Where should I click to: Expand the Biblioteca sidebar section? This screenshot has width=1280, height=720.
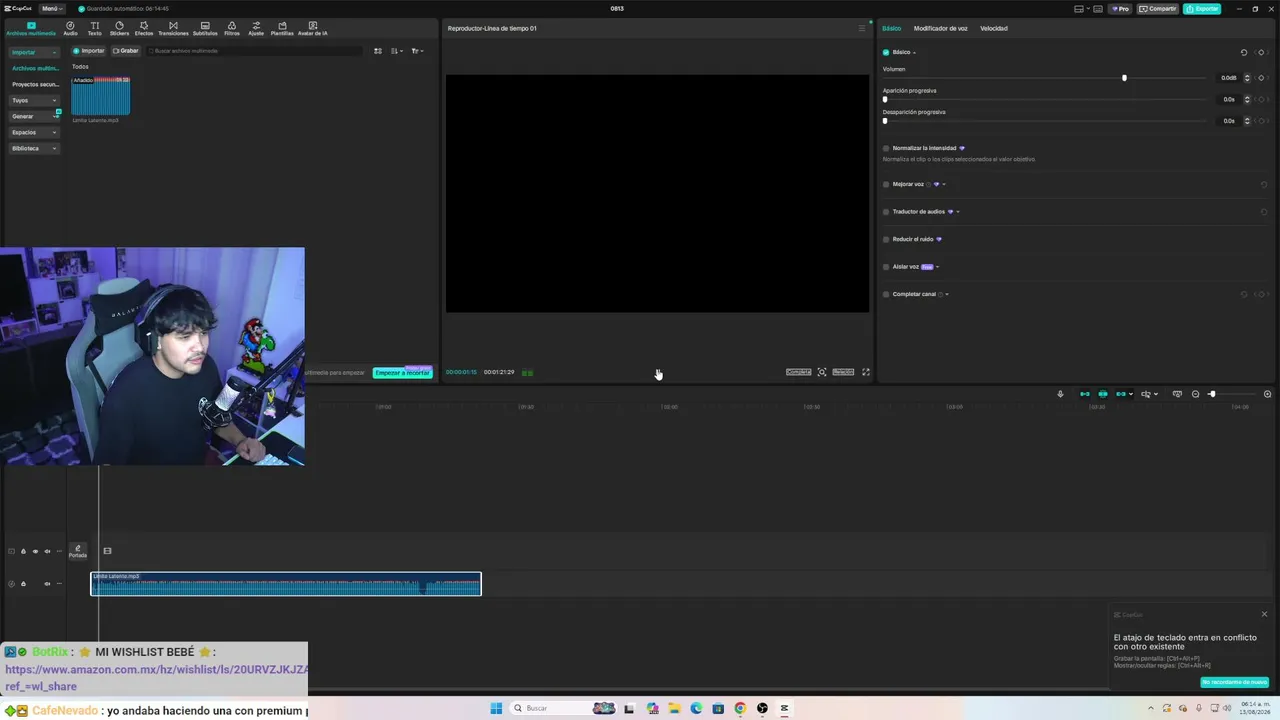point(33,148)
